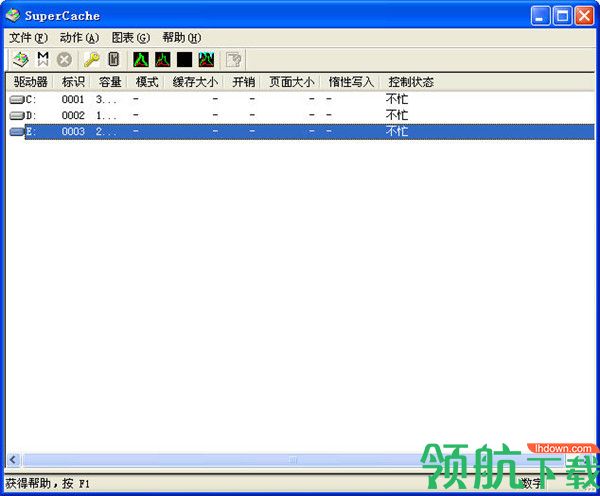This screenshot has height=496, width=600.
Task: Click the horizontal scrollbar thumb
Action: pos(293,459)
